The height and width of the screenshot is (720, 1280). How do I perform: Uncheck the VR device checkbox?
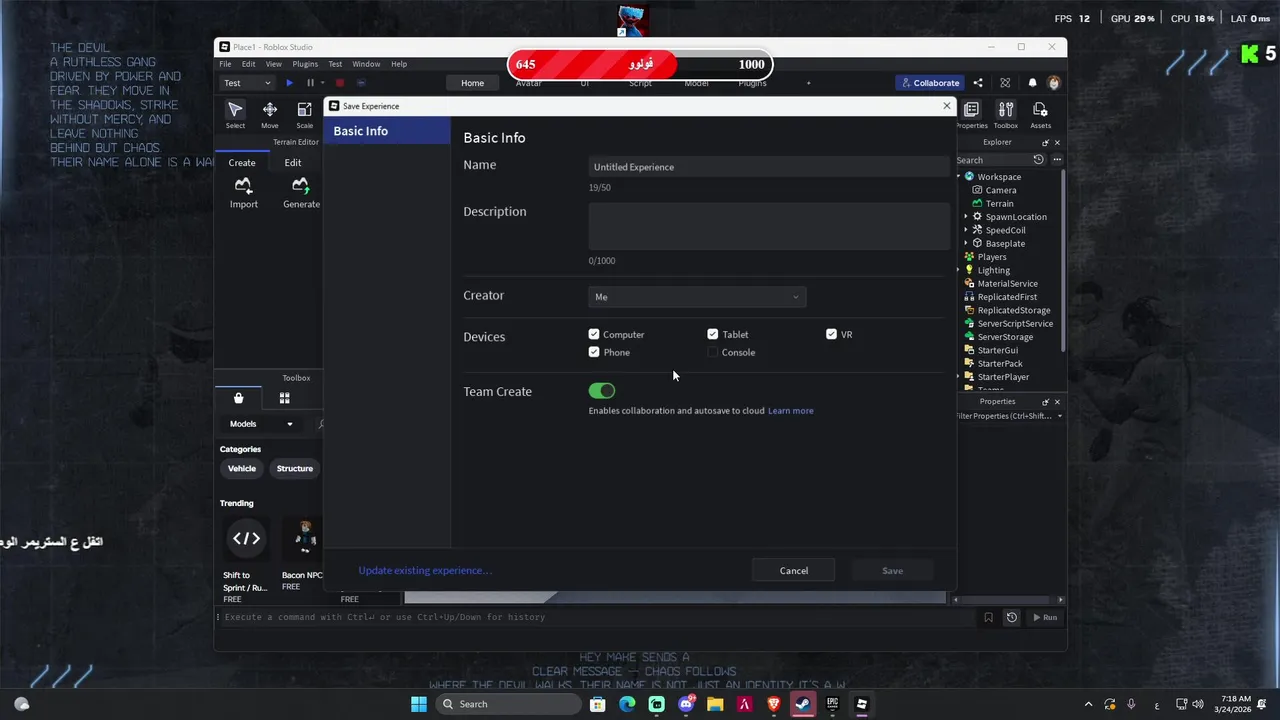point(831,334)
